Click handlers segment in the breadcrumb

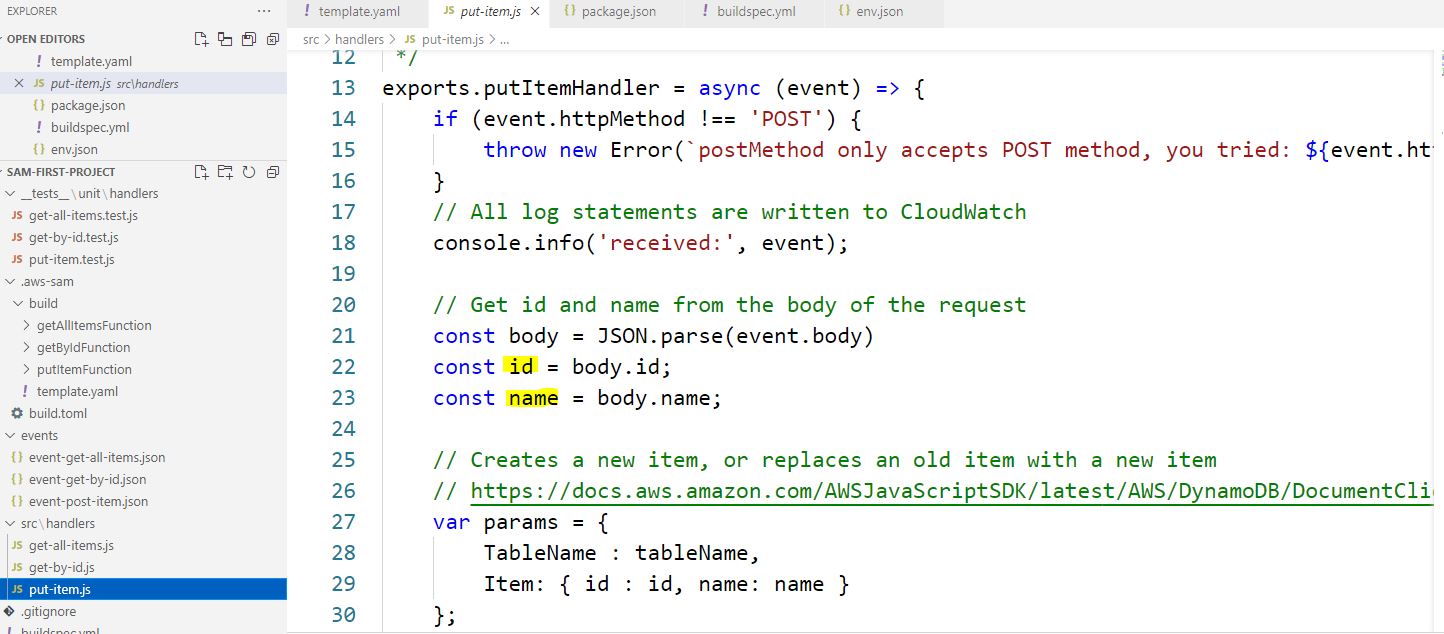[359, 39]
